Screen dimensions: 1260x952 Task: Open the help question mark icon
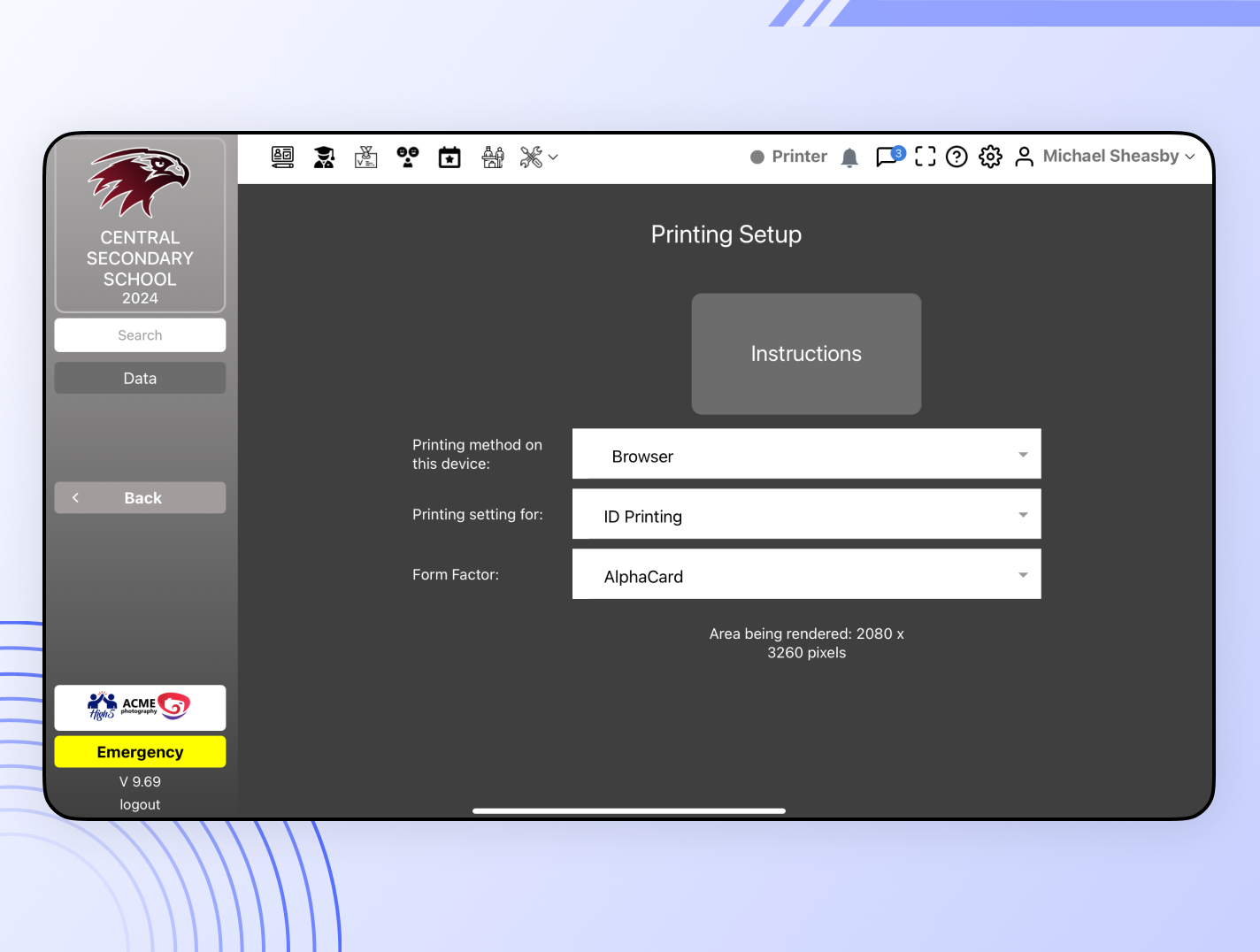click(x=957, y=157)
